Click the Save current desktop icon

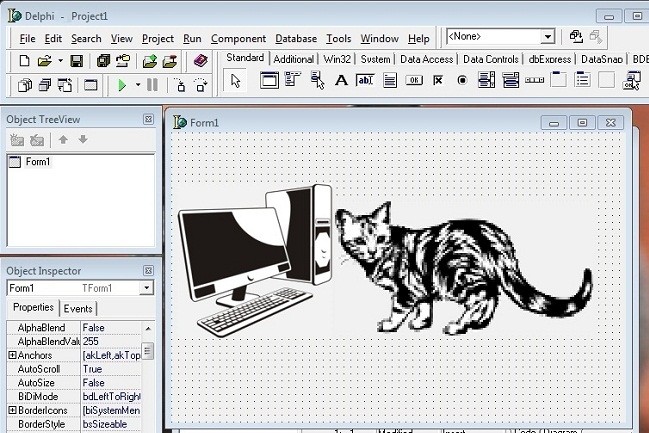click(x=576, y=37)
